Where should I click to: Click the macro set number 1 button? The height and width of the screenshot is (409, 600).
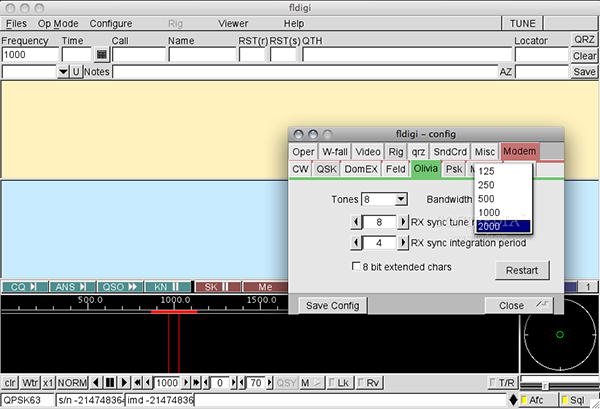(588, 287)
